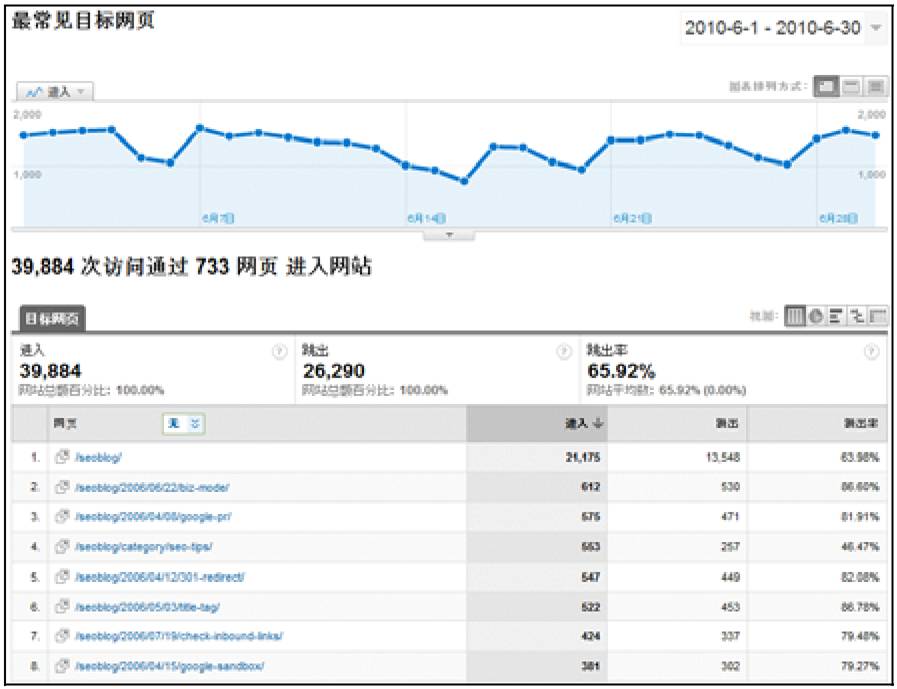This screenshot has height=689, width=897.
Task: Click the 6月21日 date marker on graph
Action: point(632,218)
